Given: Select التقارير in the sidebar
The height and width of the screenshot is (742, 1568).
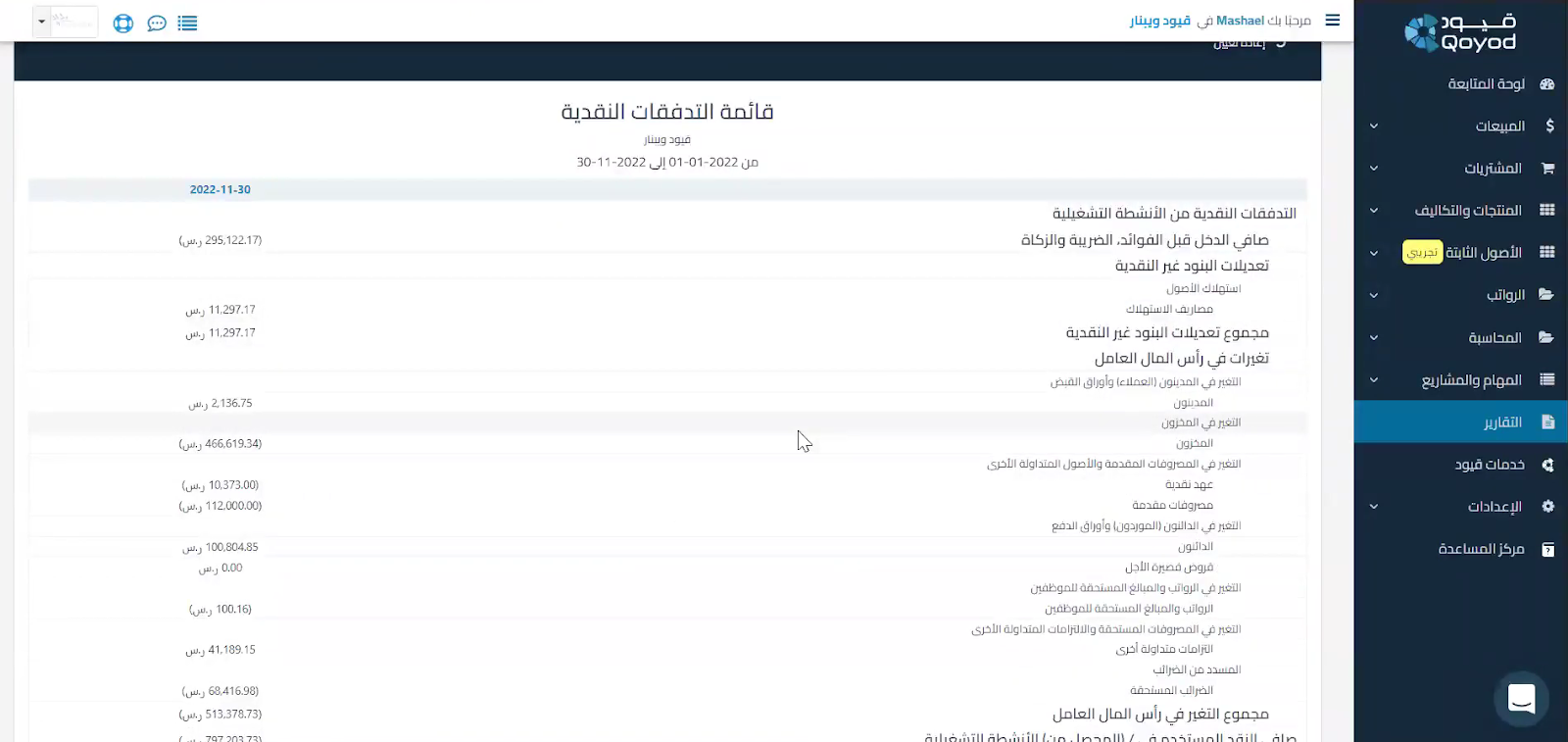Looking at the screenshot, I should [x=1501, y=422].
